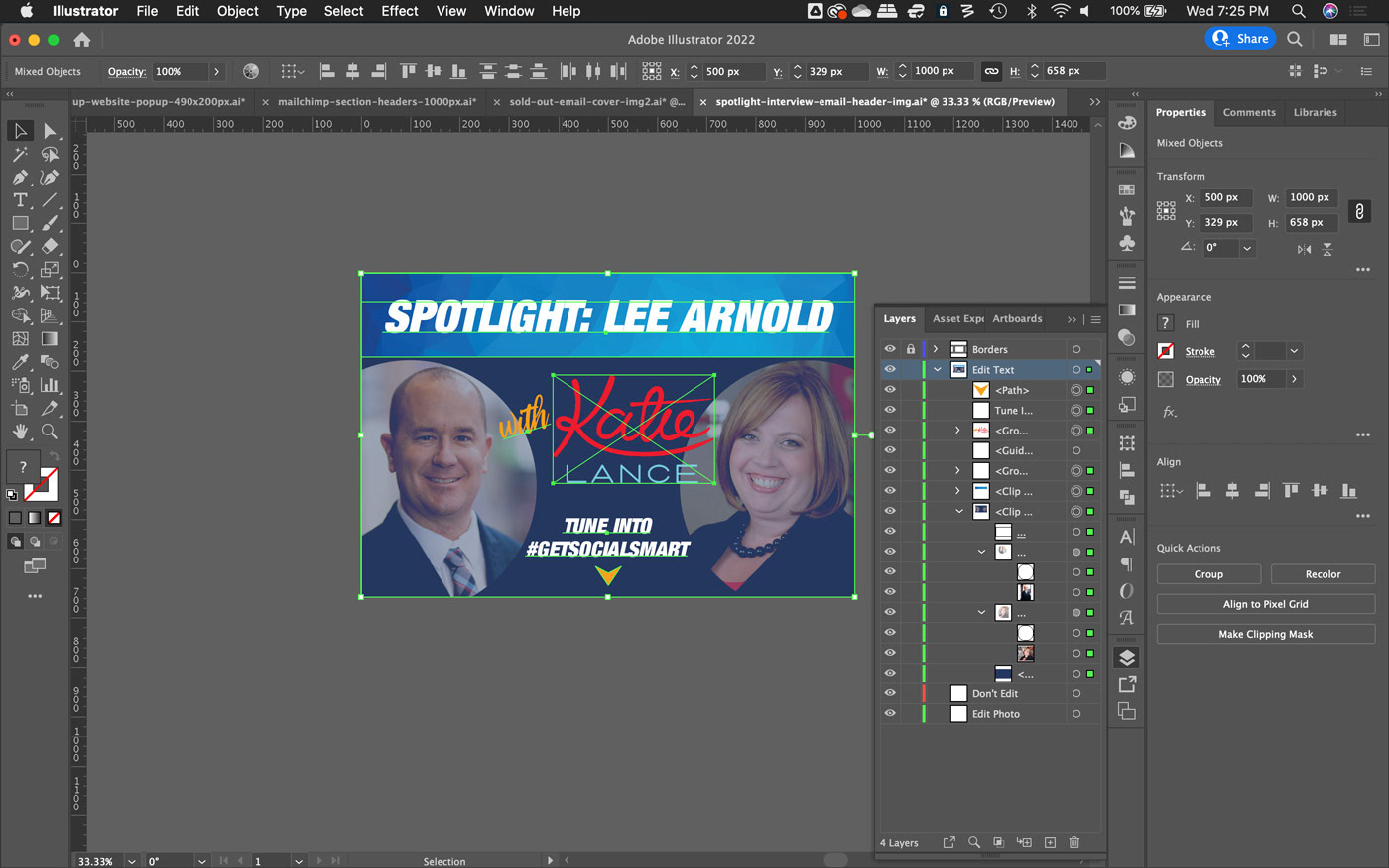1389x868 pixels.
Task: Click the Share button
Action: click(x=1240, y=39)
